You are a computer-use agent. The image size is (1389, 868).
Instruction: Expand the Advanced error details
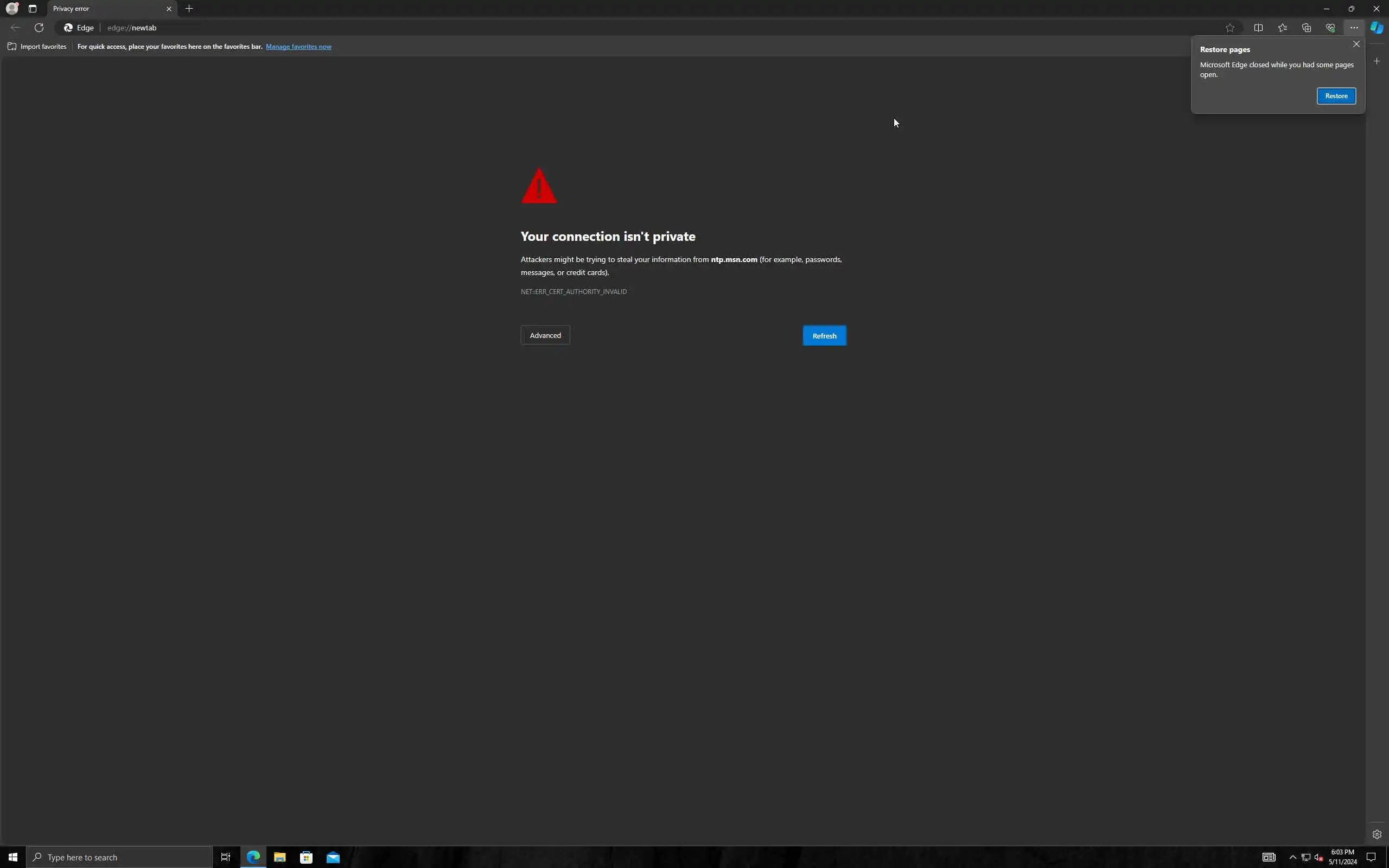545,335
